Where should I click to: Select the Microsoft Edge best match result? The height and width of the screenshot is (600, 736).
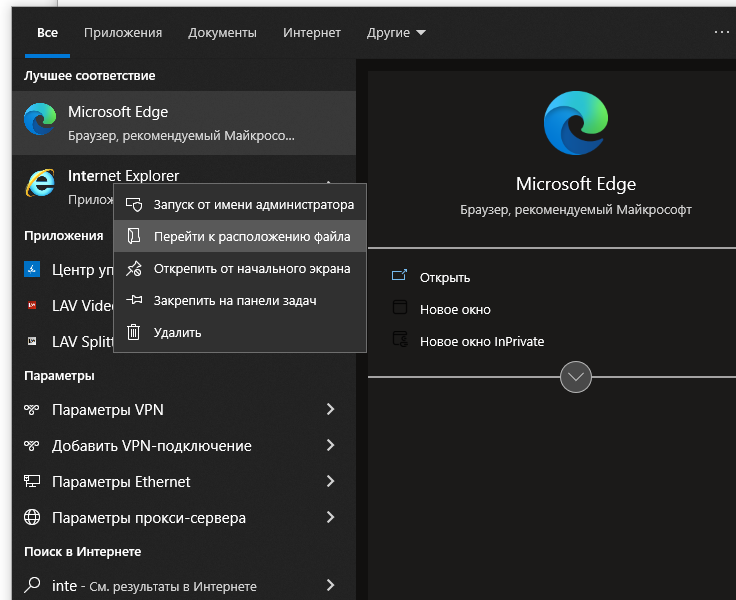tap(184, 123)
